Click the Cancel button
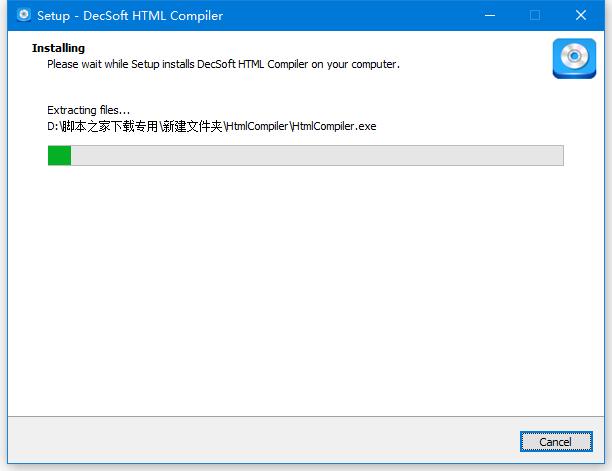The image size is (612, 471). click(x=556, y=441)
